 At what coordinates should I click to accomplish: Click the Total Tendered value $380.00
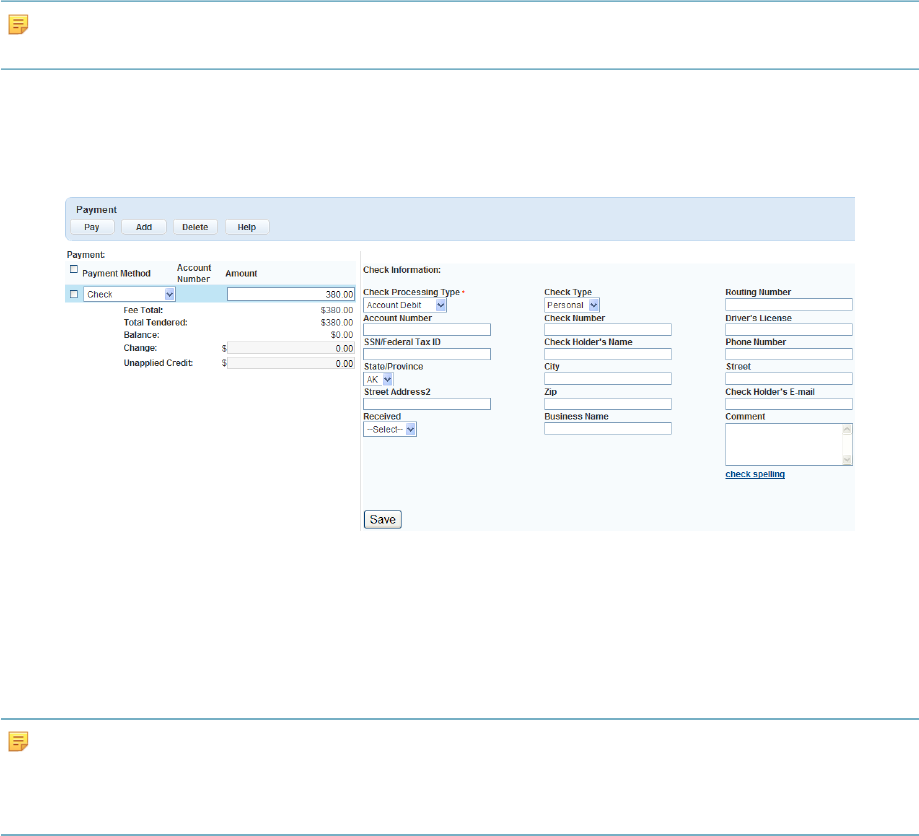coord(336,322)
